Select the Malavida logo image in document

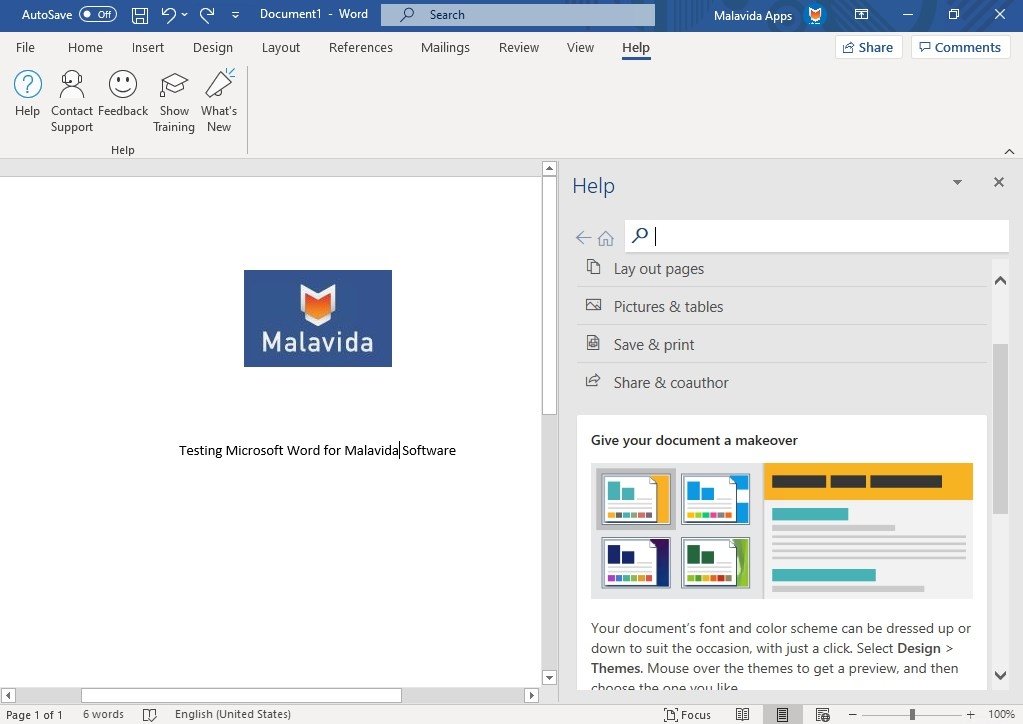[x=318, y=318]
